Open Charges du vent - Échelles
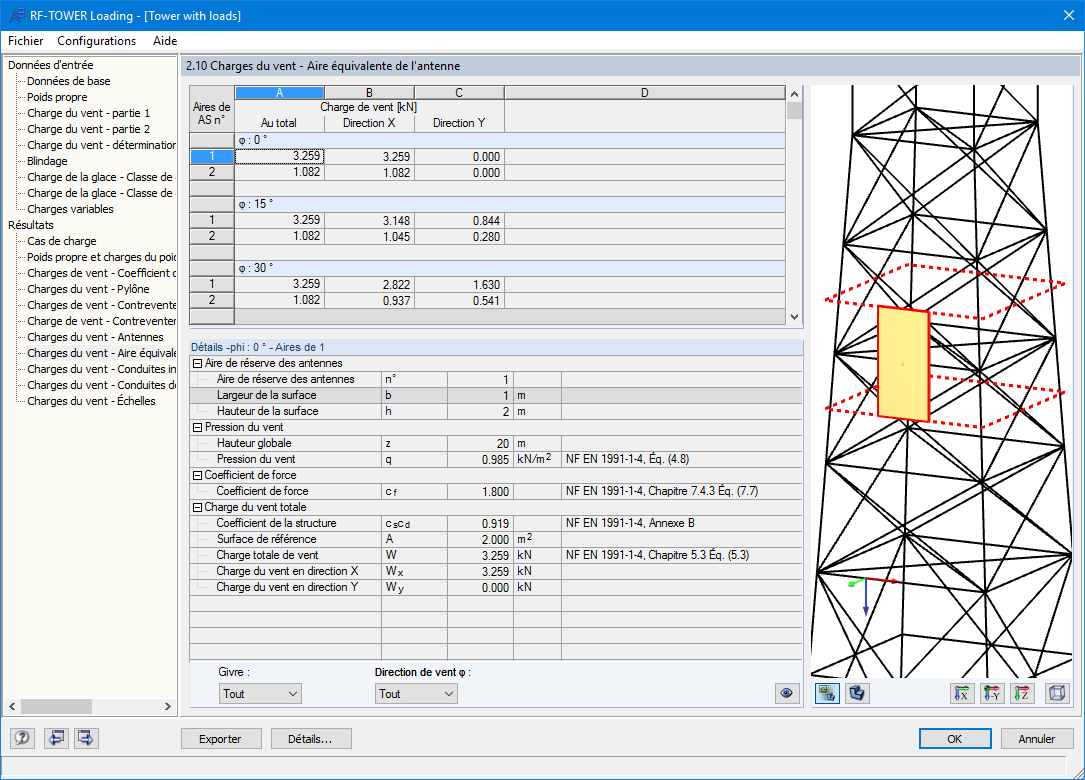 [91, 401]
